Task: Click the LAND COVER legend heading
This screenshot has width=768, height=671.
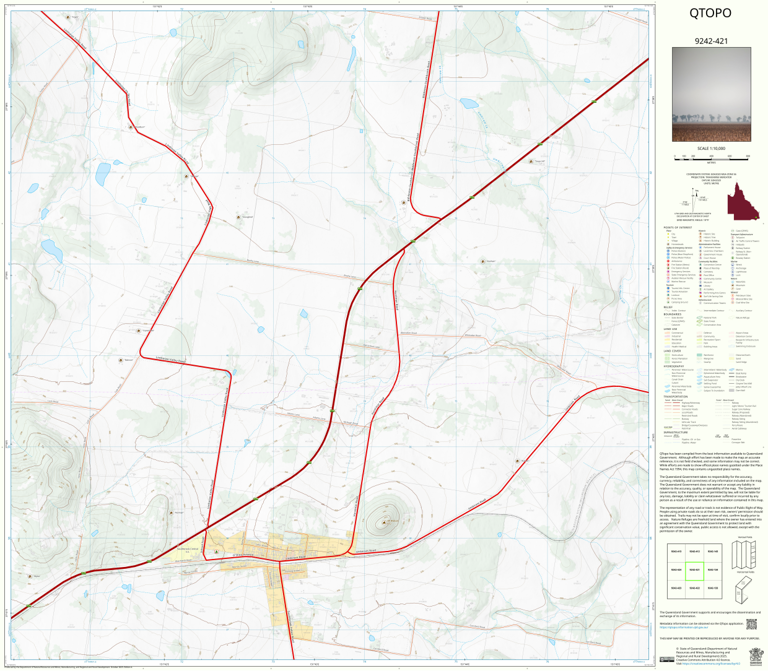Action: [672, 351]
